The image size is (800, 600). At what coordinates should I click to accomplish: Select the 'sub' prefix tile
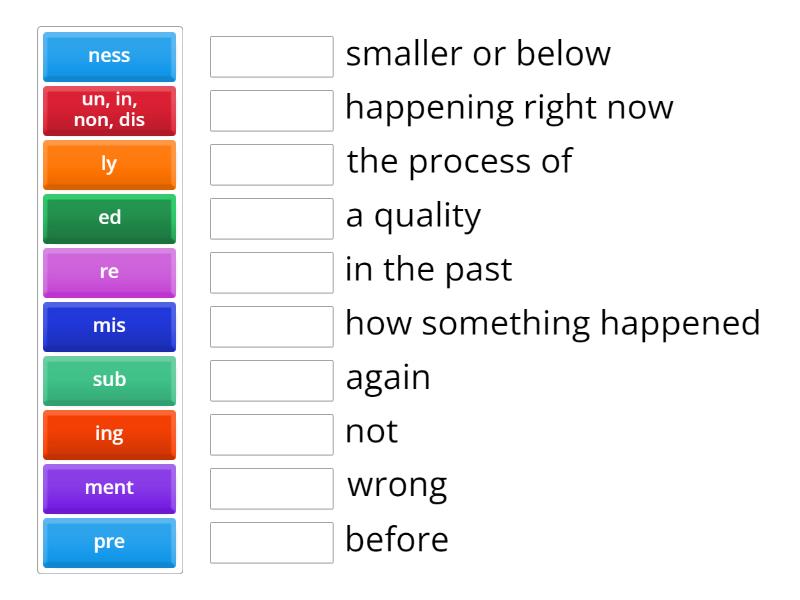[x=110, y=380]
